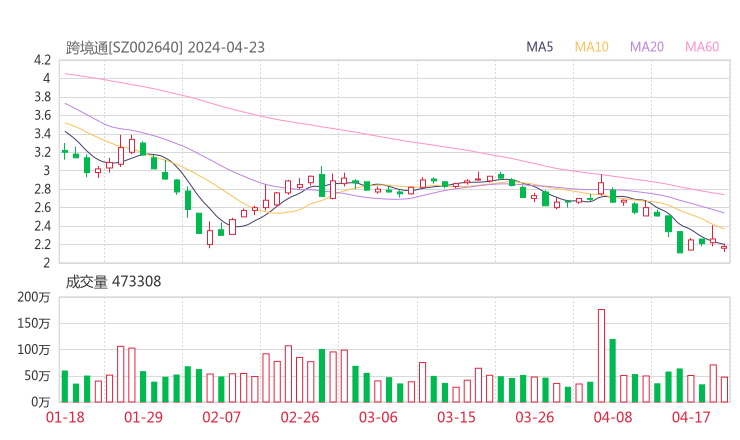Image resolution: width=740 pixels, height=440 pixels.
Task: Click the 03-26 date axis label
Action: pos(535,417)
